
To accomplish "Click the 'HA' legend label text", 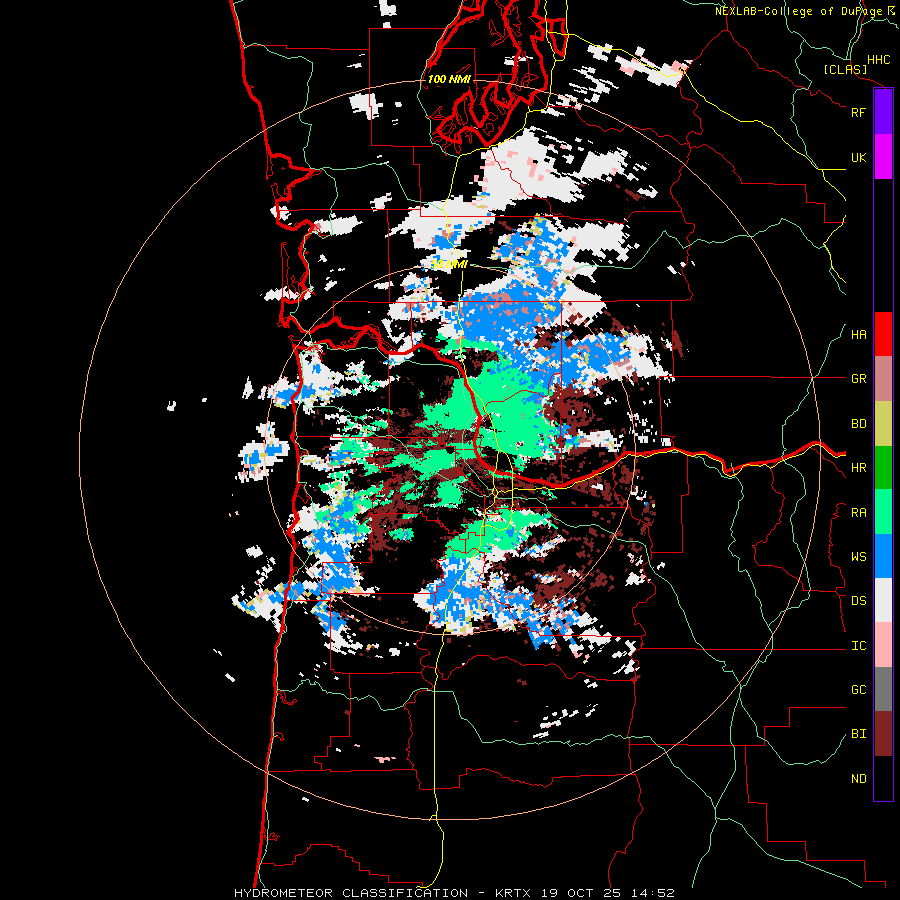I will tap(859, 335).
